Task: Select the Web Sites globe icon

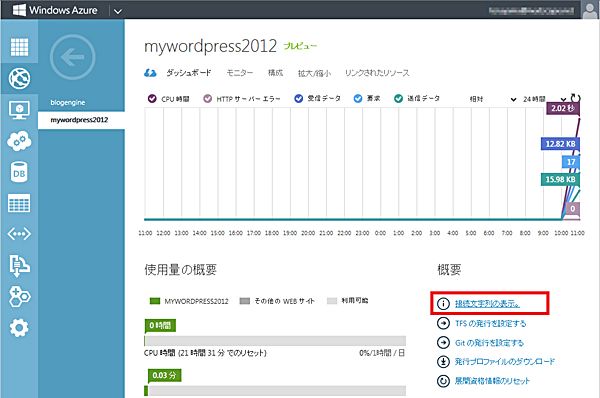Action: tap(19, 78)
